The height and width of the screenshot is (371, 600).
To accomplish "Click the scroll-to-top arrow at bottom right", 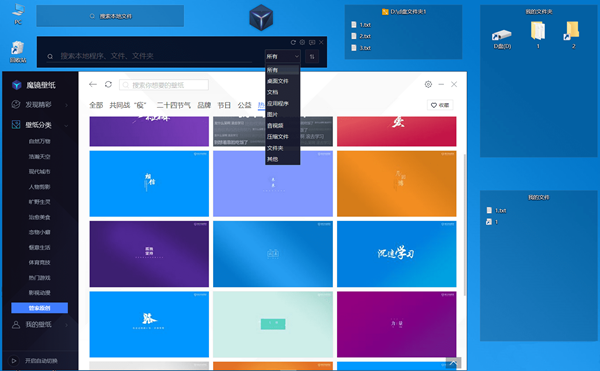I will [x=453, y=363].
